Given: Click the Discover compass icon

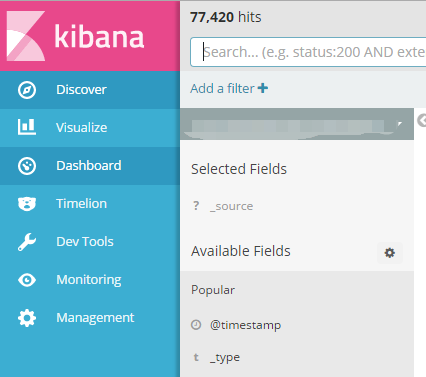Looking at the screenshot, I should [27, 90].
